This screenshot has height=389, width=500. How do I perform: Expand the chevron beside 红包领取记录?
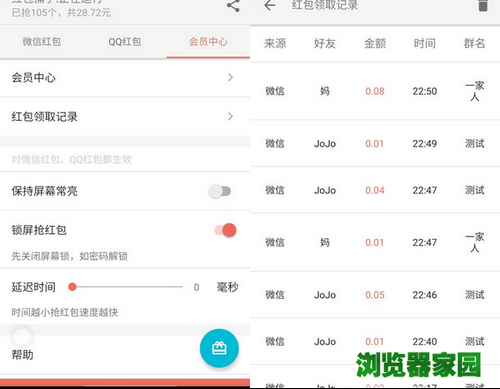tap(230, 116)
